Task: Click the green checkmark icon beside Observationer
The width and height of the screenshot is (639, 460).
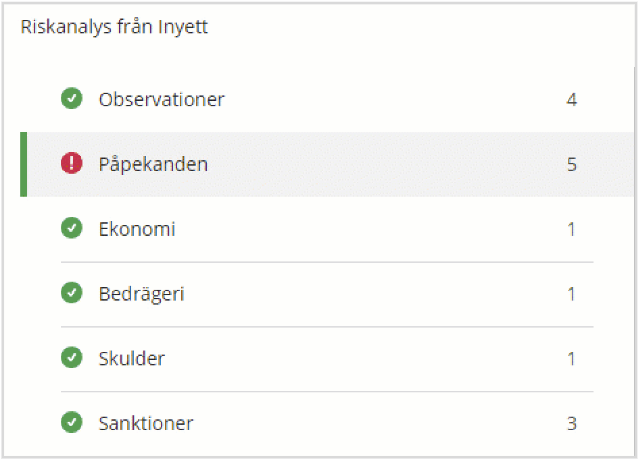Action: (x=72, y=99)
